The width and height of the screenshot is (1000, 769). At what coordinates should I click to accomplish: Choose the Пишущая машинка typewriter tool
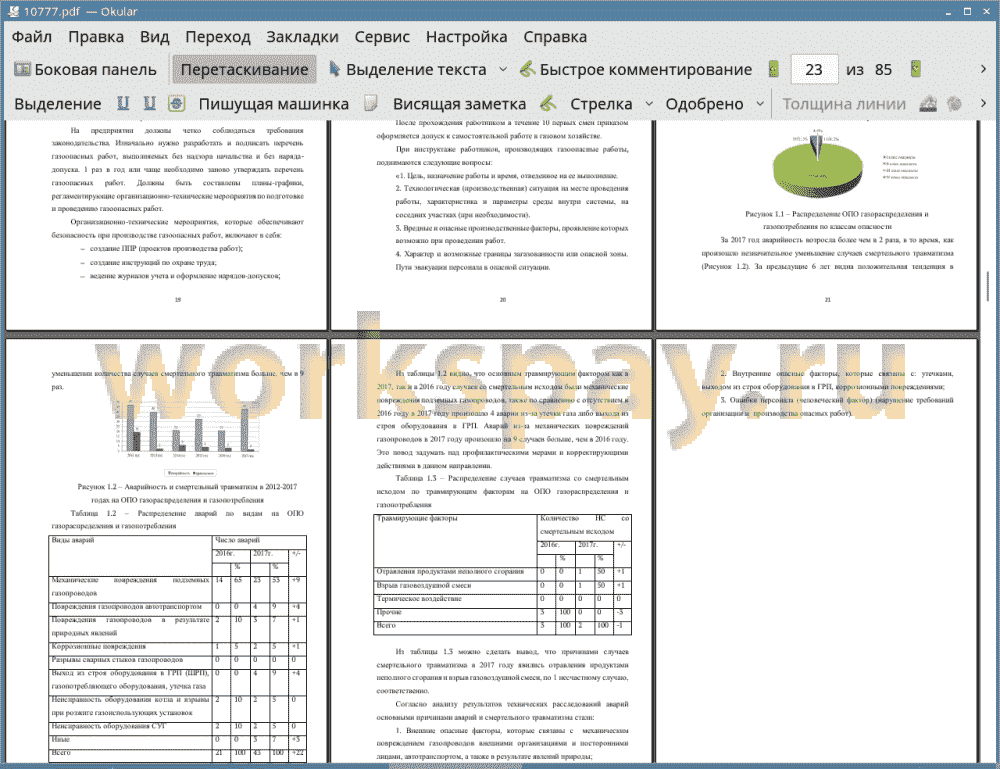(x=274, y=104)
